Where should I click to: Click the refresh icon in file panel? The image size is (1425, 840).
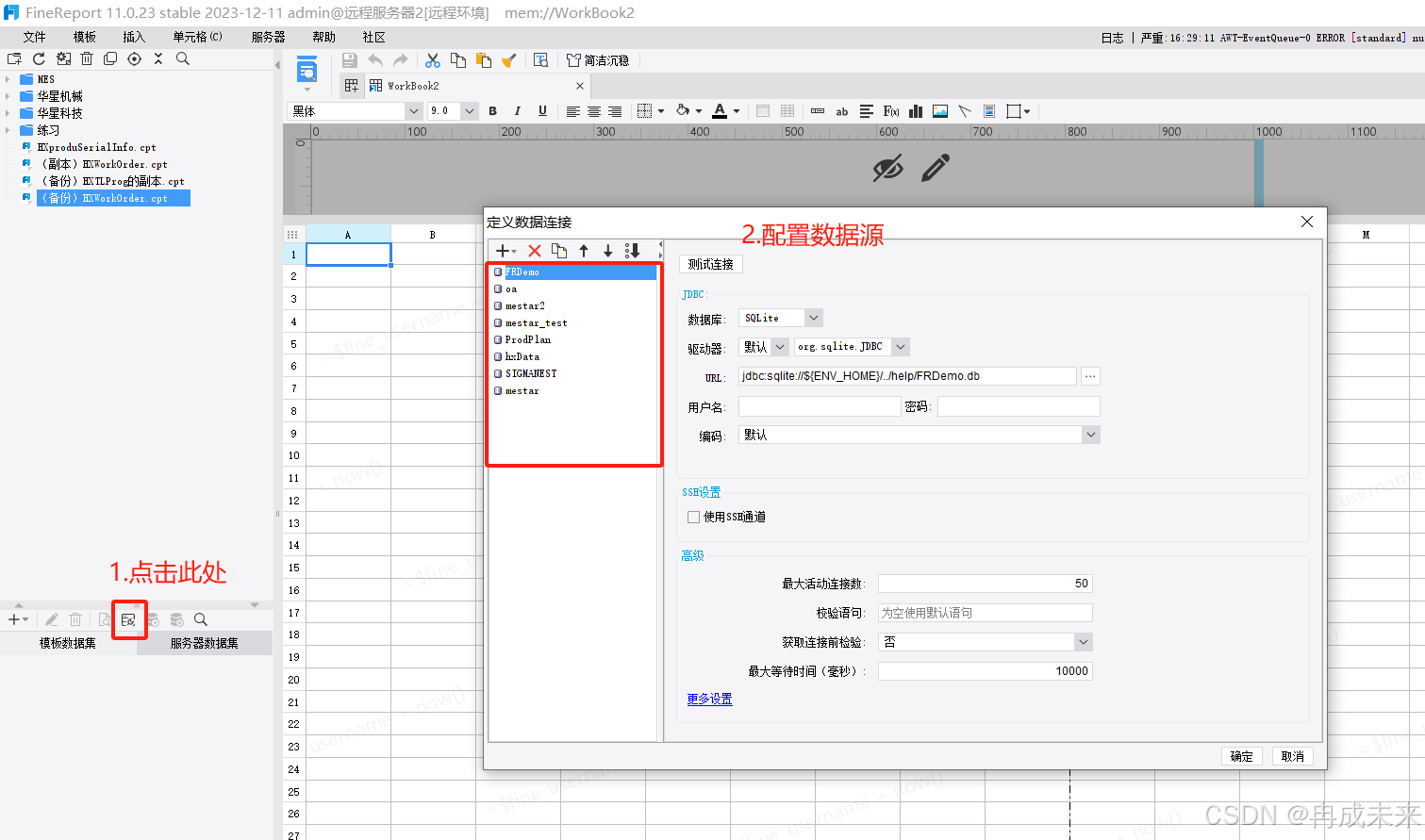[39, 58]
